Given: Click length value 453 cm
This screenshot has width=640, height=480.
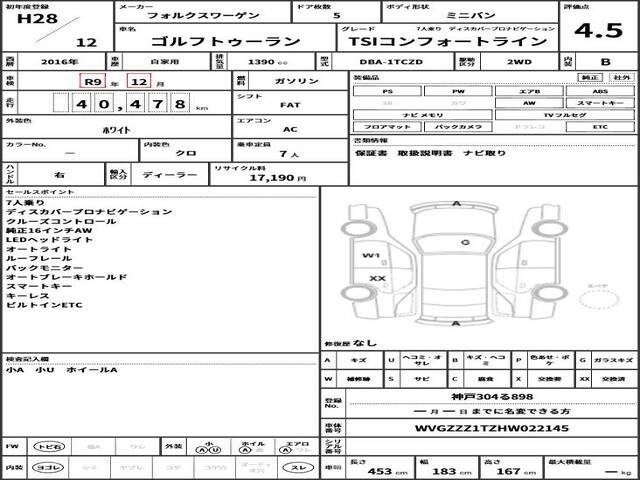Looking at the screenshot, I should 386,471.
